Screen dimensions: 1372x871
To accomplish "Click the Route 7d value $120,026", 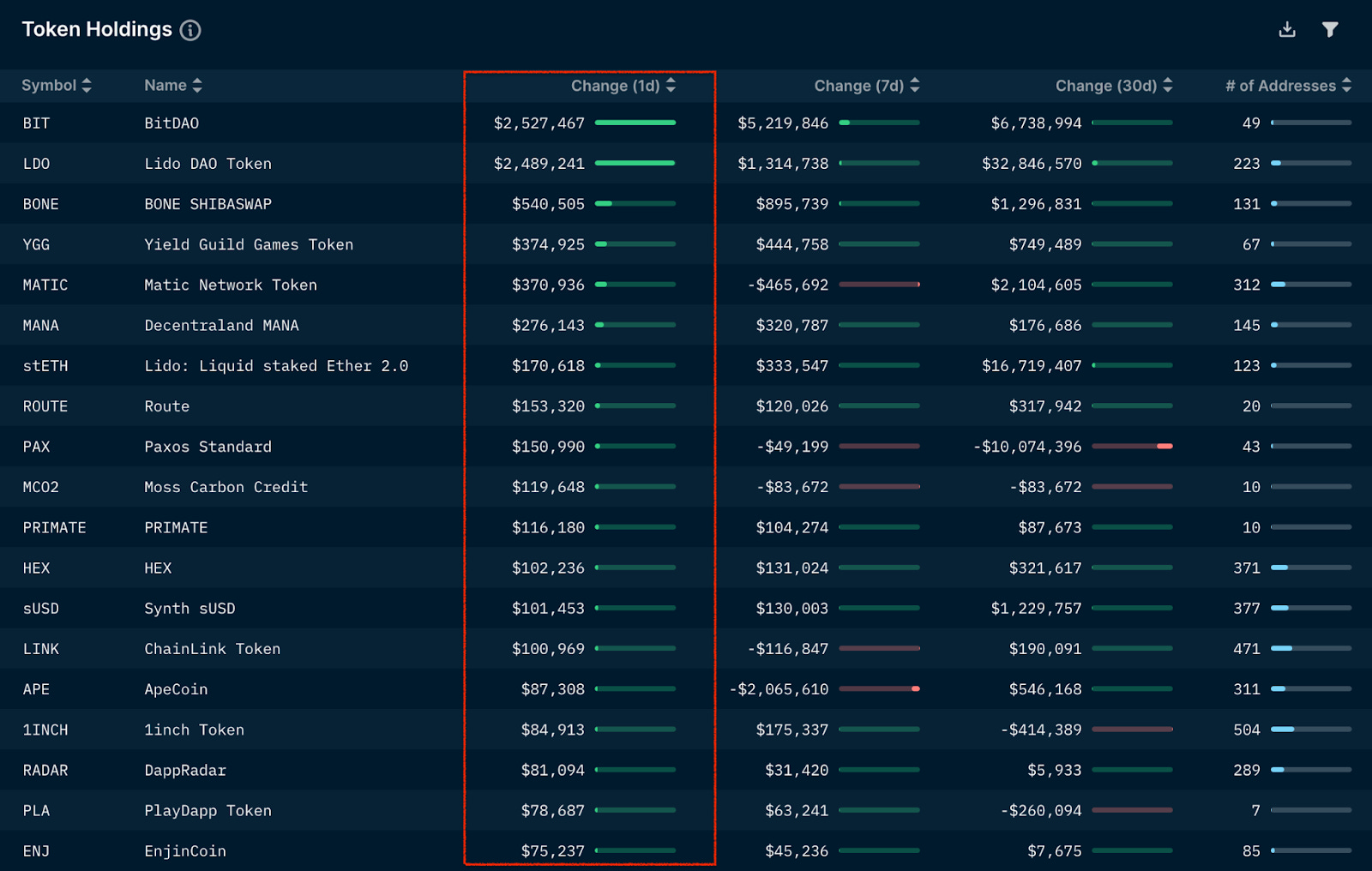I will click(793, 406).
